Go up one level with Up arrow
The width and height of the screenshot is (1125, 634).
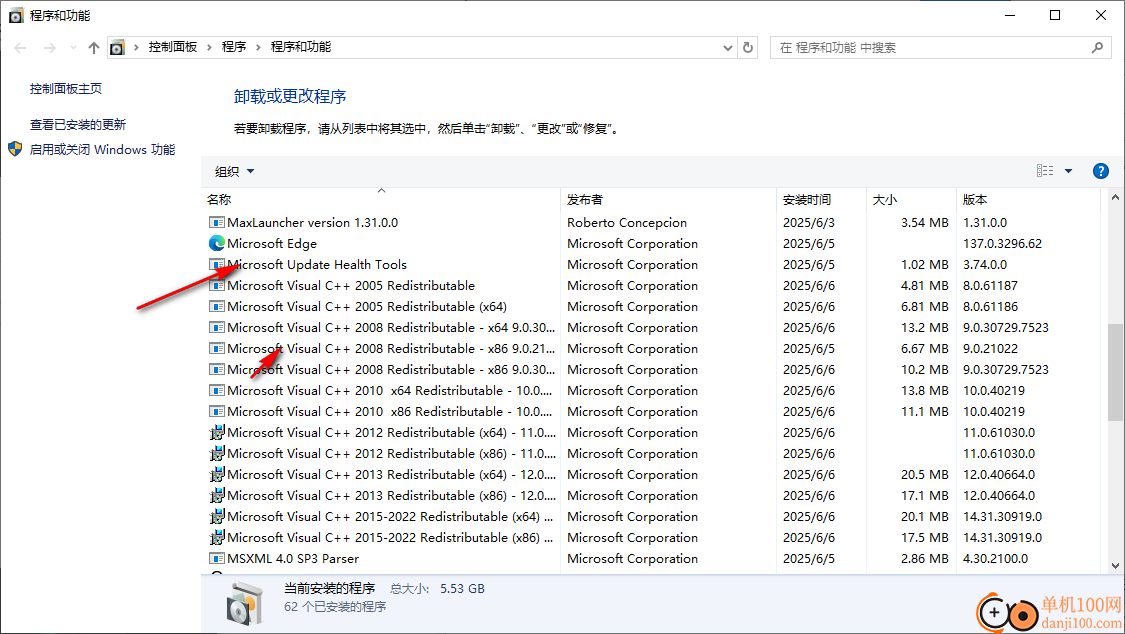click(94, 47)
